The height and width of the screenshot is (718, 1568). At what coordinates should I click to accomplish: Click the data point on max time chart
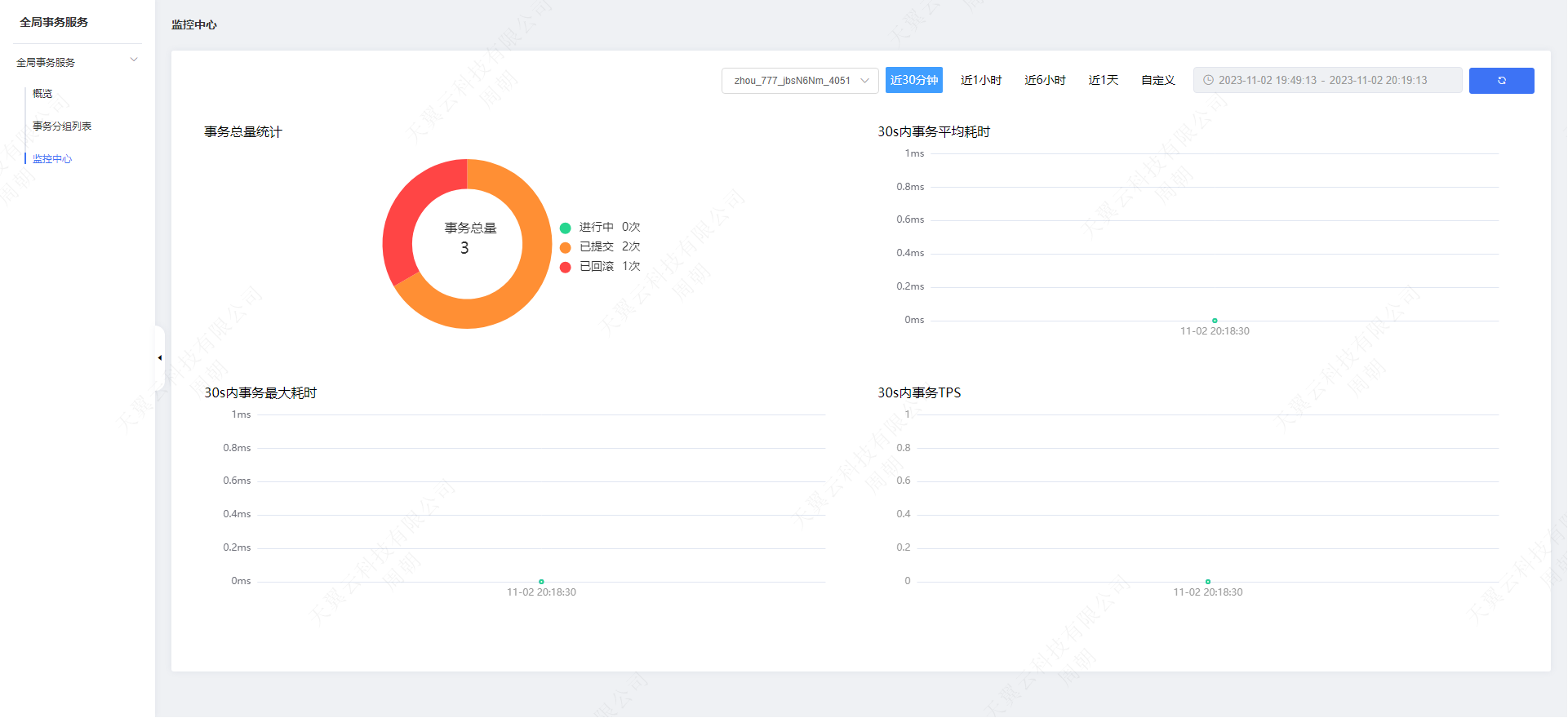[541, 582]
